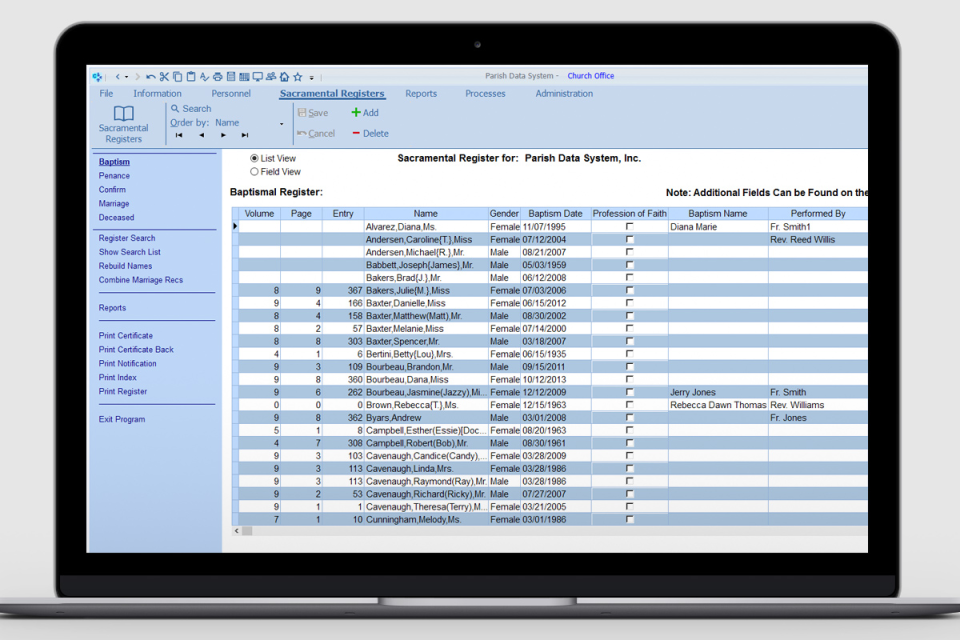Select the List View radio button
Screen dimensions: 960x640
click(x=254, y=159)
